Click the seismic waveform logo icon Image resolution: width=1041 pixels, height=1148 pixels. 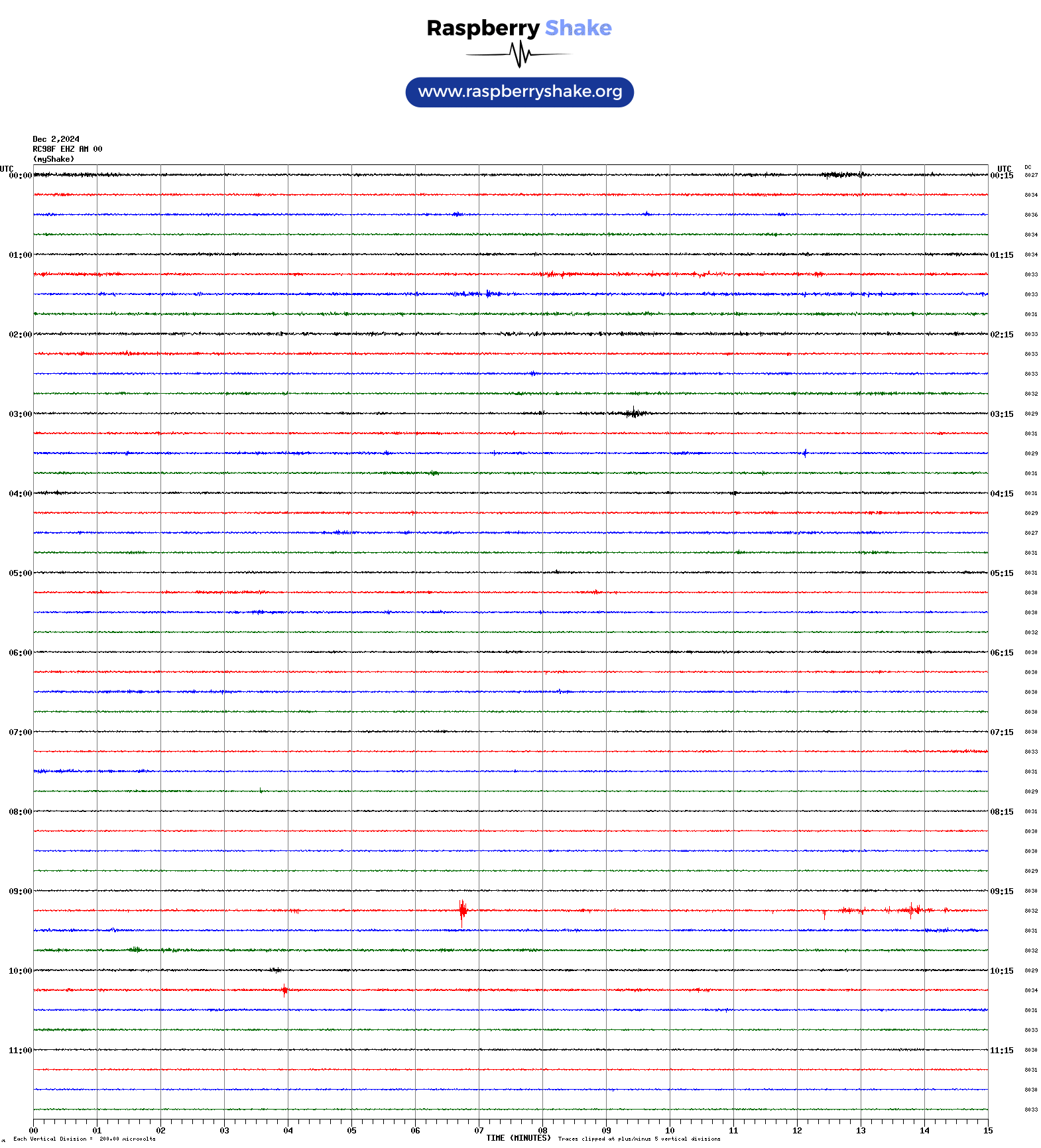pos(519,54)
